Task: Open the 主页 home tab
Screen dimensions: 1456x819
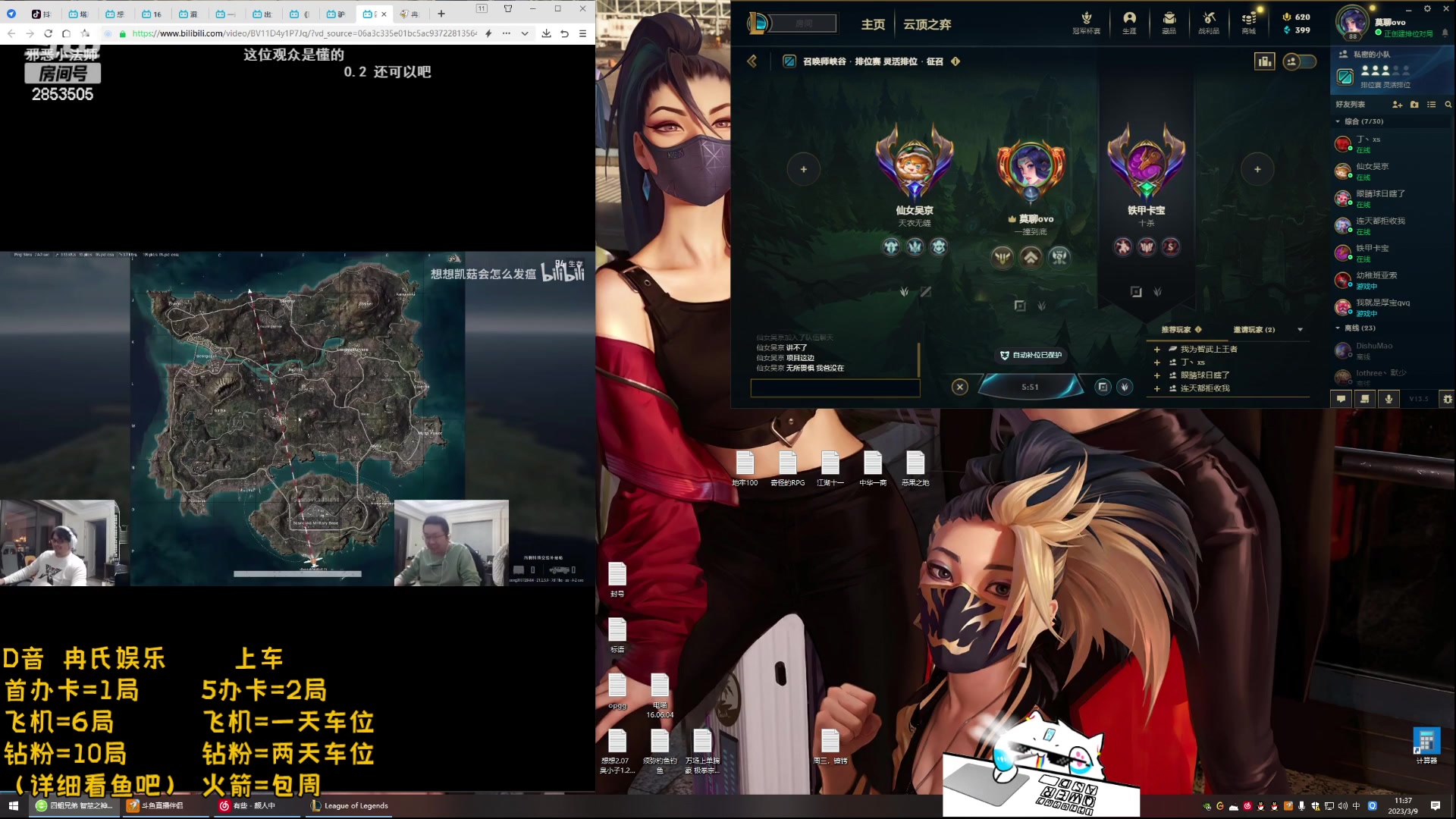Action: [x=873, y=24]
